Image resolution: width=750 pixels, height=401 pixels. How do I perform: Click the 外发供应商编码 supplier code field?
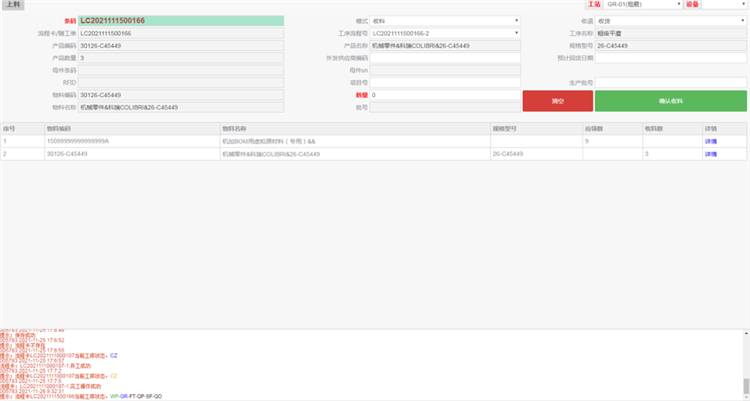tap(445, 58)
